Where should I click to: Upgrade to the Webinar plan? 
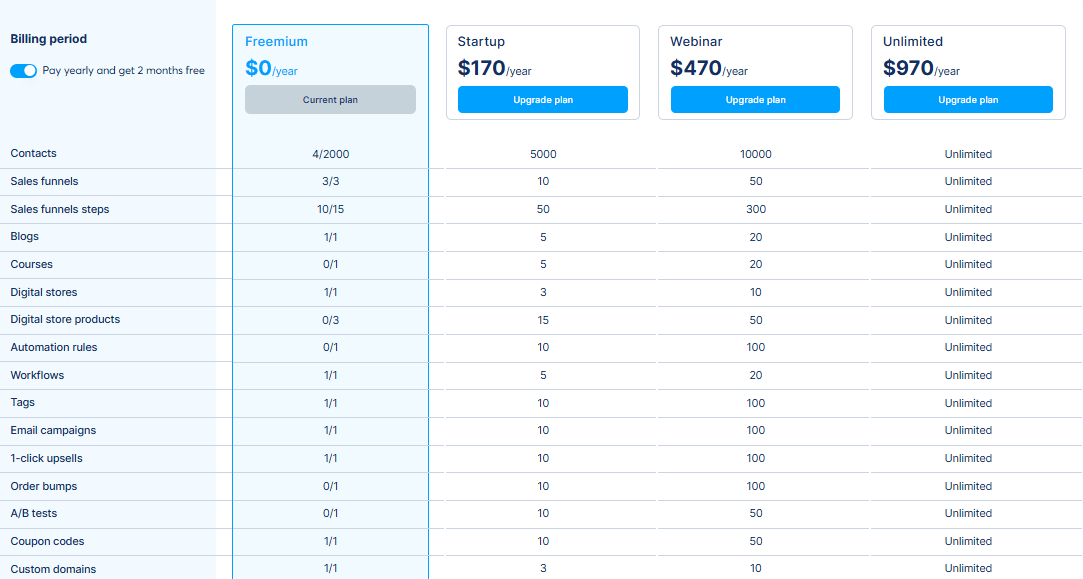pyautogui.click(x=755, y=100)
